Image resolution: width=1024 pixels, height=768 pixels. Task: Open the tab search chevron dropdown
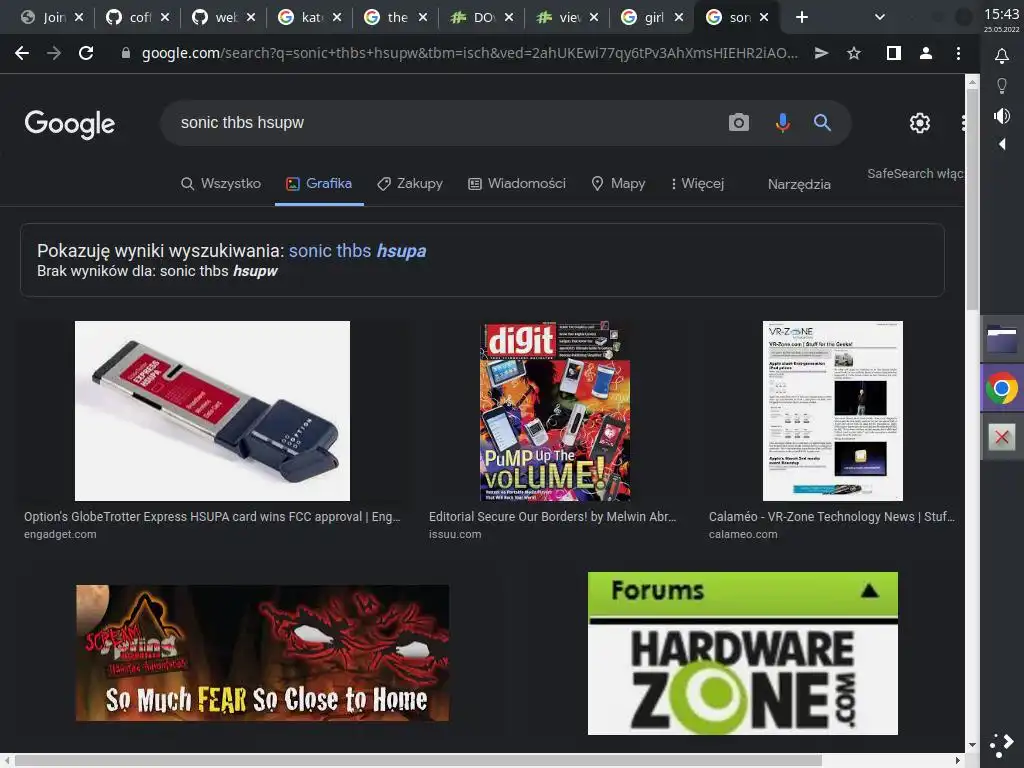tap(880, 18)
